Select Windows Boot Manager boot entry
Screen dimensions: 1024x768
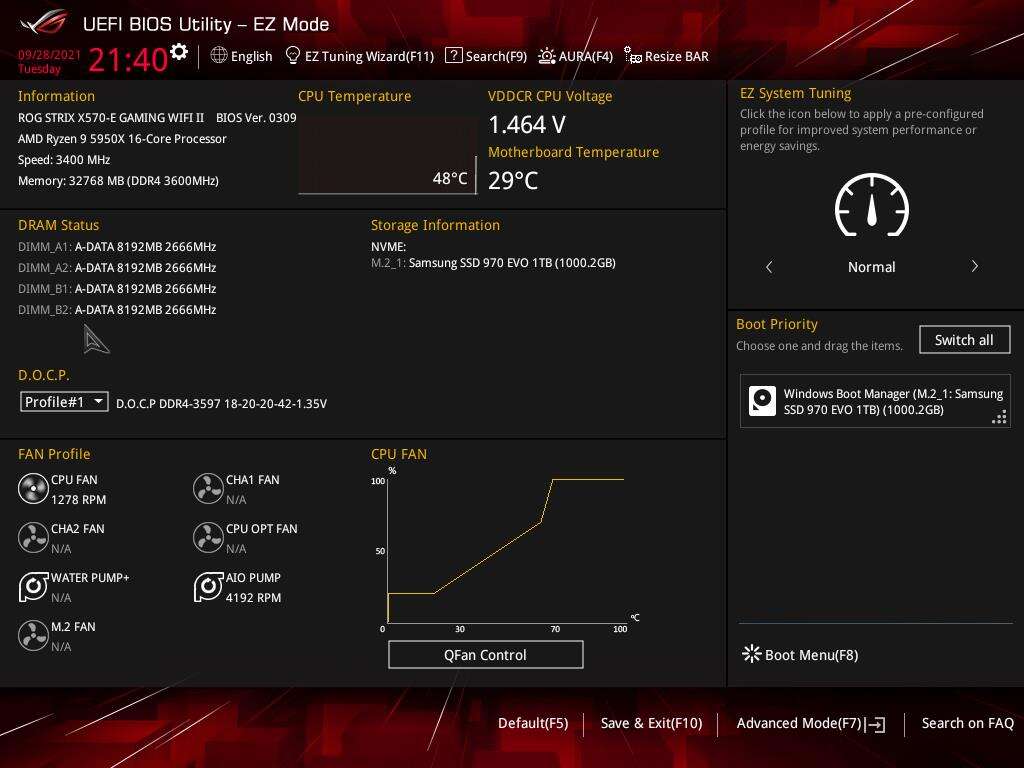pos(875,401)
